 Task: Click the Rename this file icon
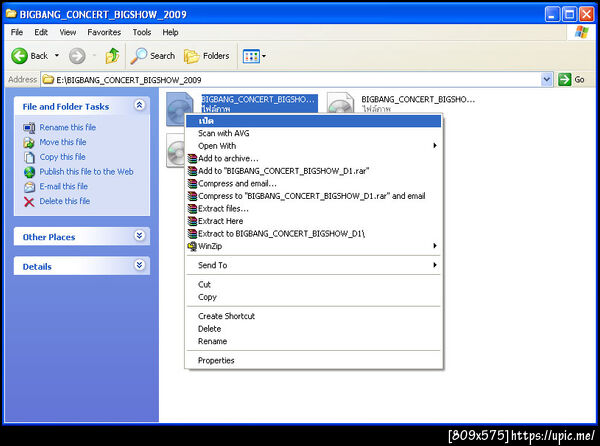(29, 128)
